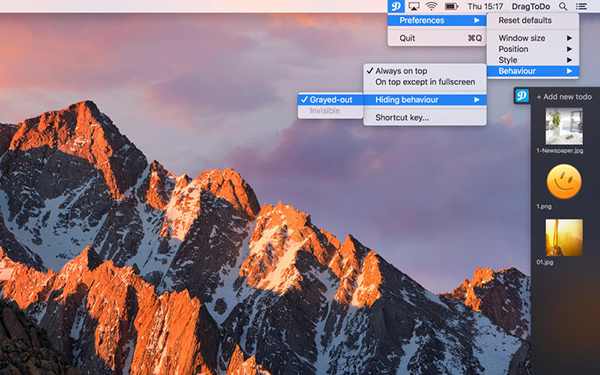This screenshot has width=600, height=375.
Task: Click the DragToDo icon in menu bar
Action: click(x=396, y=6)
